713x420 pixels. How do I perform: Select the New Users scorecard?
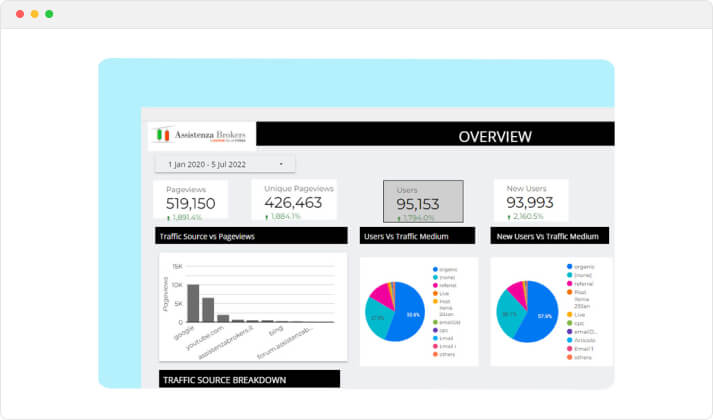(530, 200)
